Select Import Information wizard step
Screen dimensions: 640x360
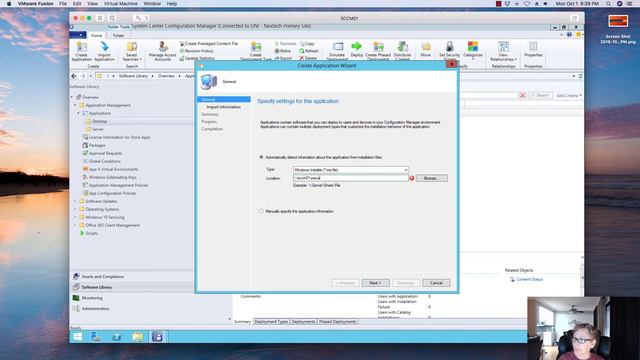(x=223, y=107)
